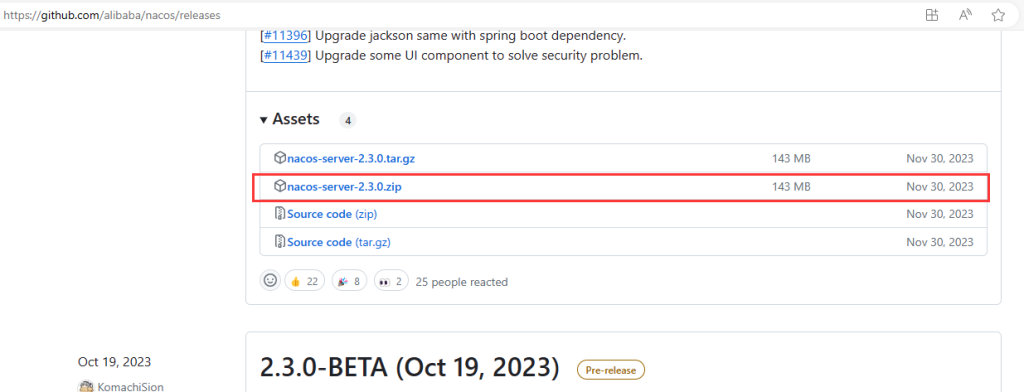
Task: Click the Assets count badge showing 4
Action: [348, 120]
